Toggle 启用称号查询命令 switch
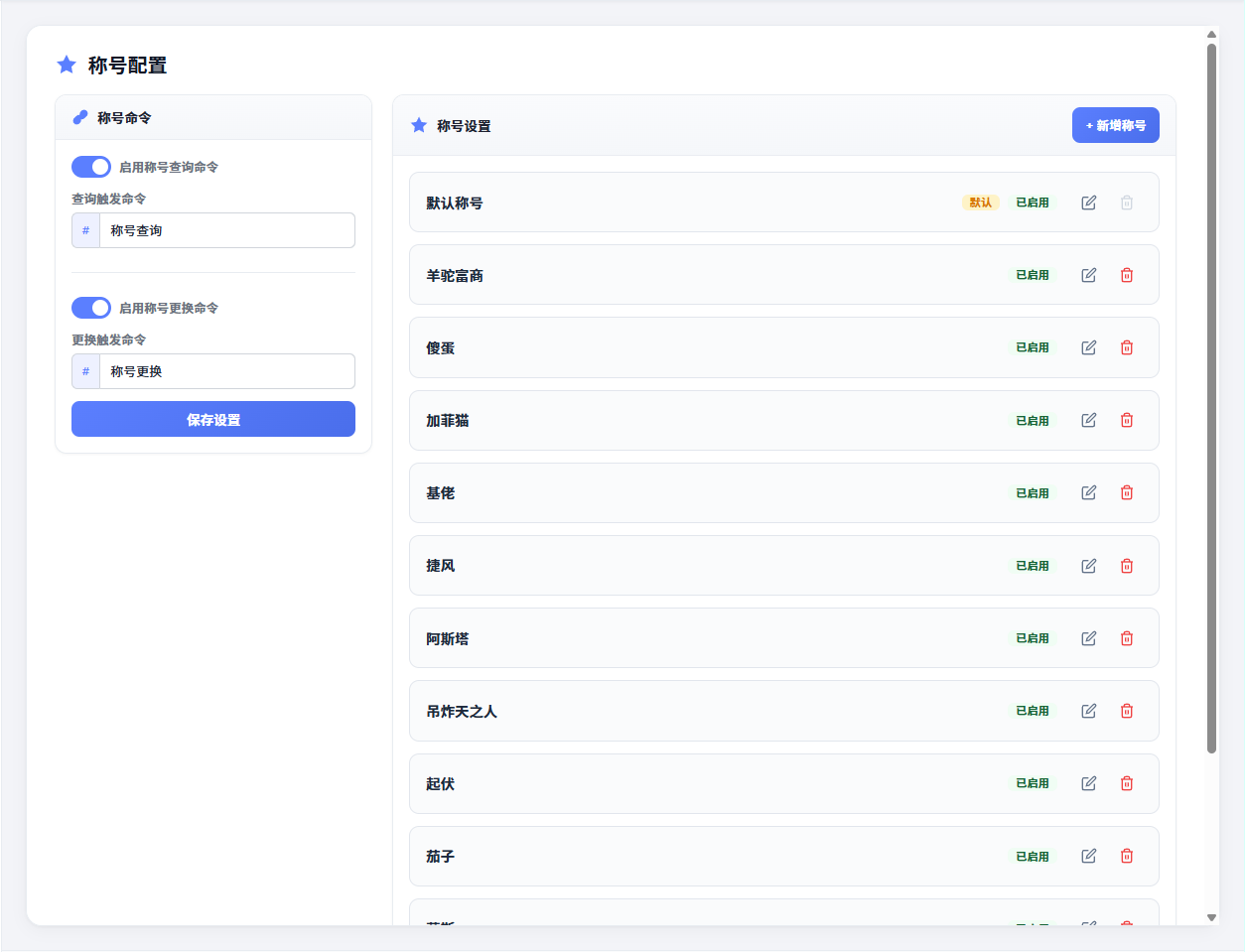The width and height of the screenshot is (1245, 952). click(x=91, y=167)
